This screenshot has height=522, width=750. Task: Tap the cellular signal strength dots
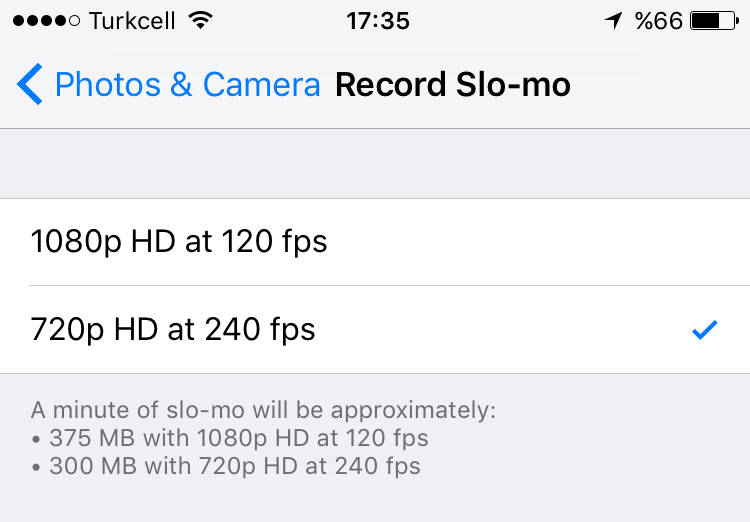[46, 21]
